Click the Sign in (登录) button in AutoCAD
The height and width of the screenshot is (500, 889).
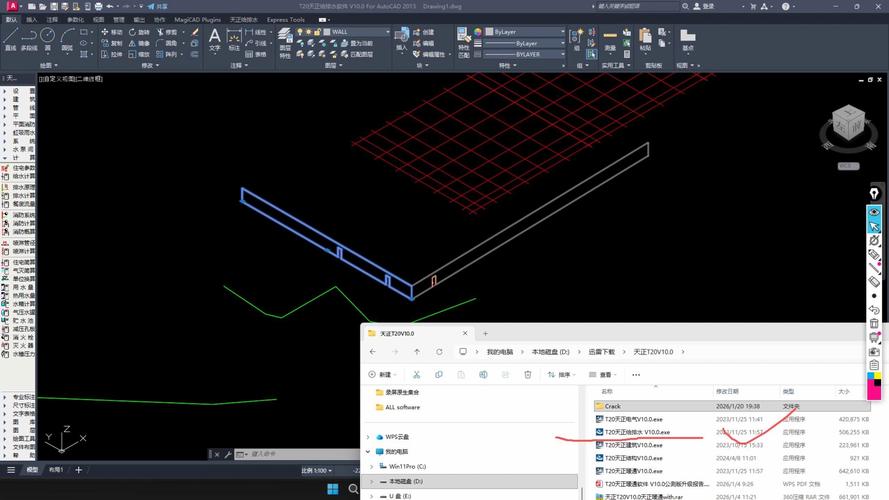tap(704, 6)
